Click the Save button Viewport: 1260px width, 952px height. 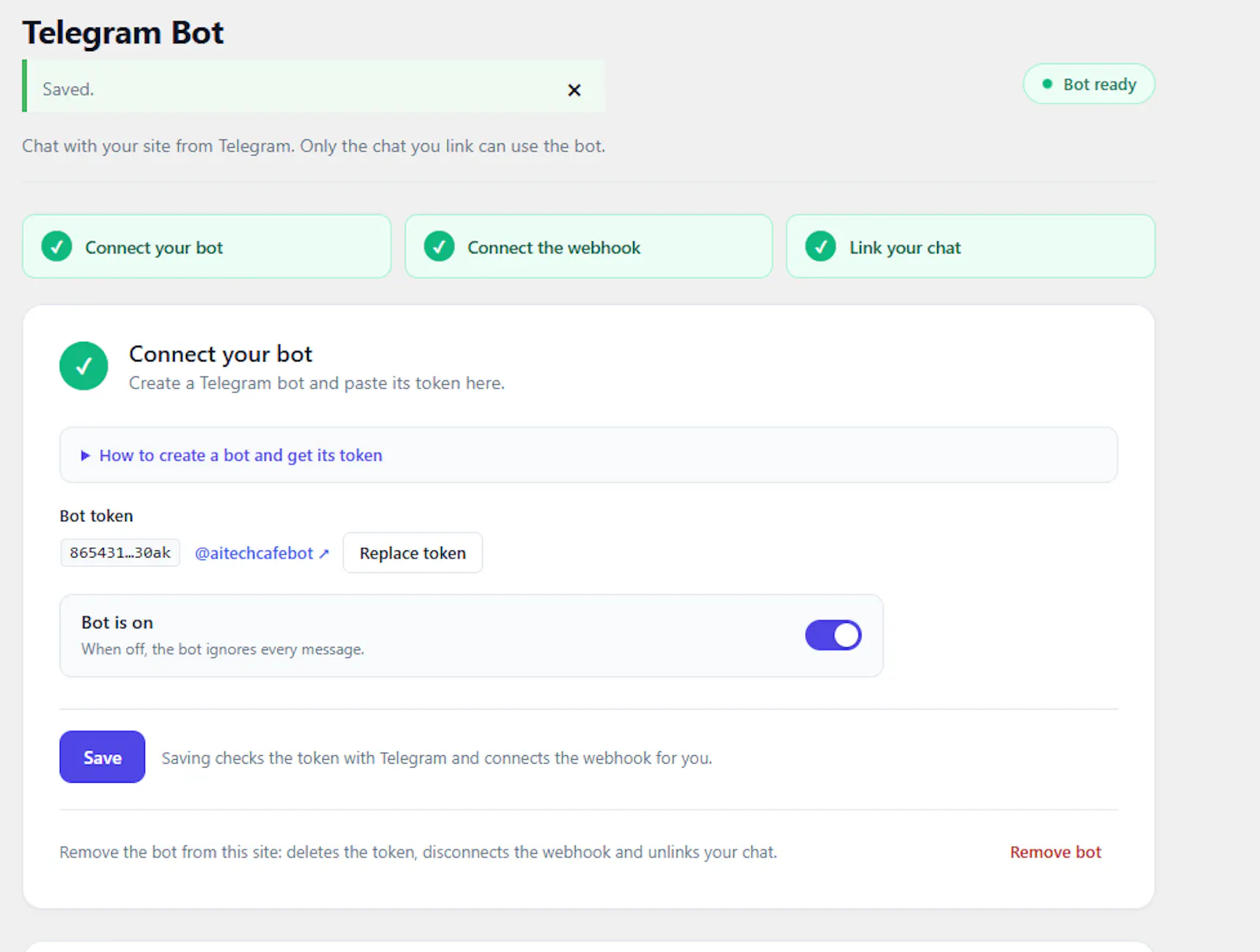[x=102, y=757]
